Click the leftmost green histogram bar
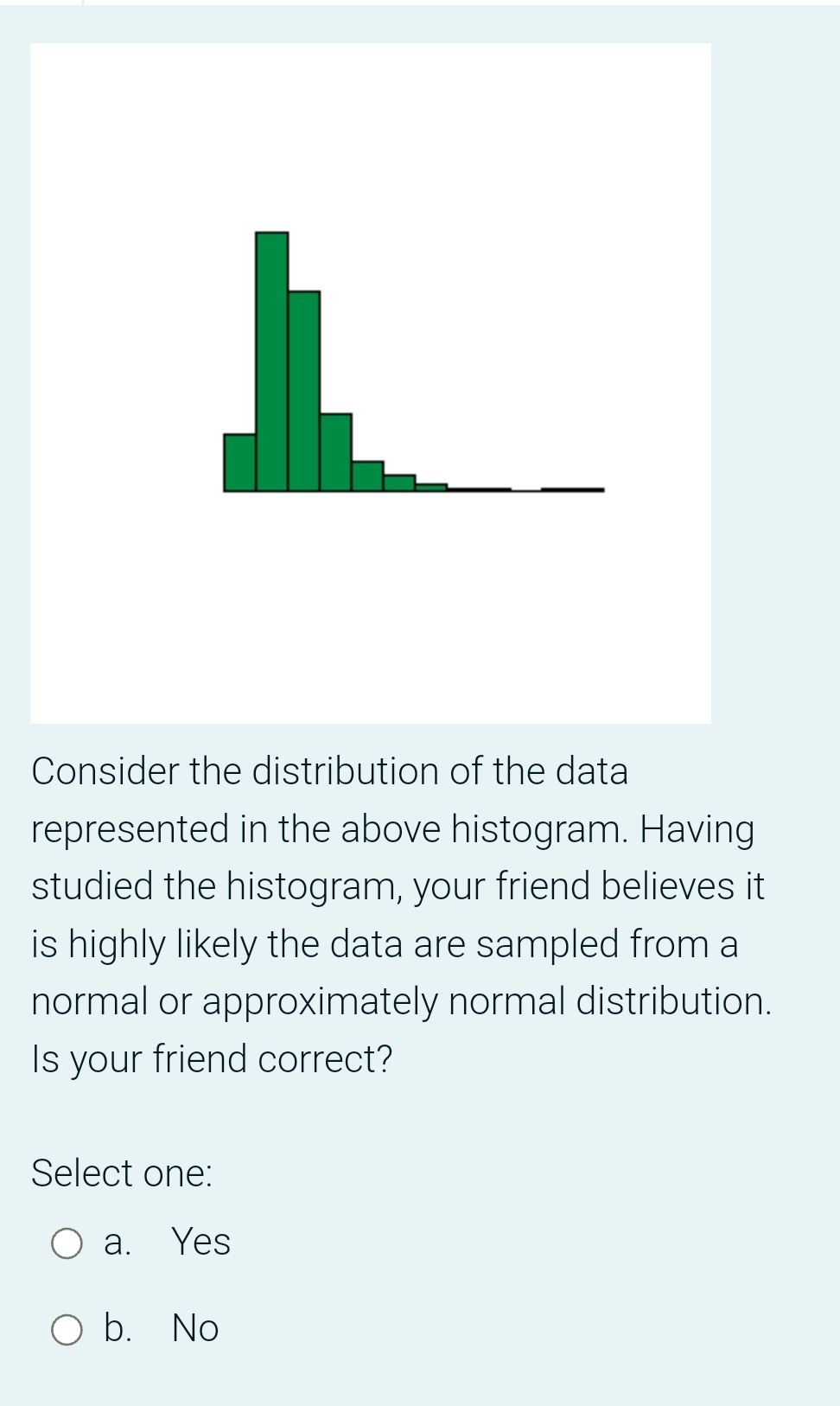Screen dimensions: 840x1406 coord(238,463)
